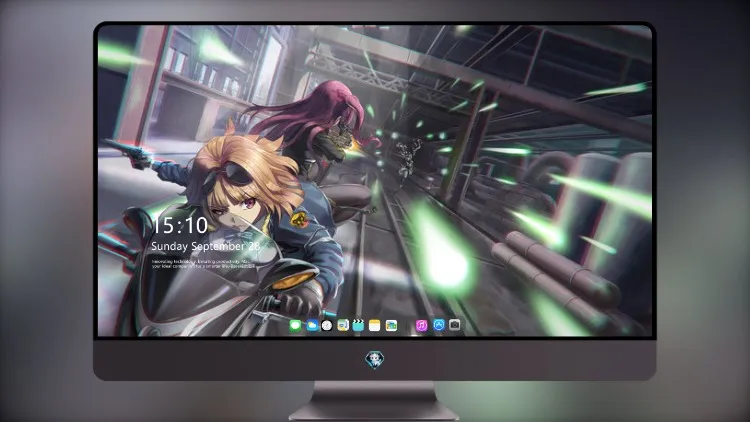Viewport: 750px width, 422px height.
Task: Open the clapperboard video app icon
Action: [358, 326]
